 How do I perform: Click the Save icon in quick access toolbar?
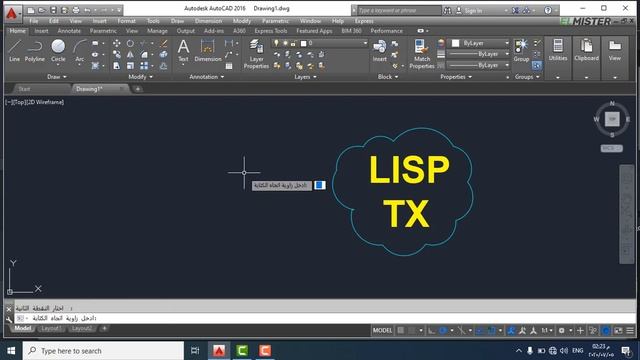pos(53,10)
